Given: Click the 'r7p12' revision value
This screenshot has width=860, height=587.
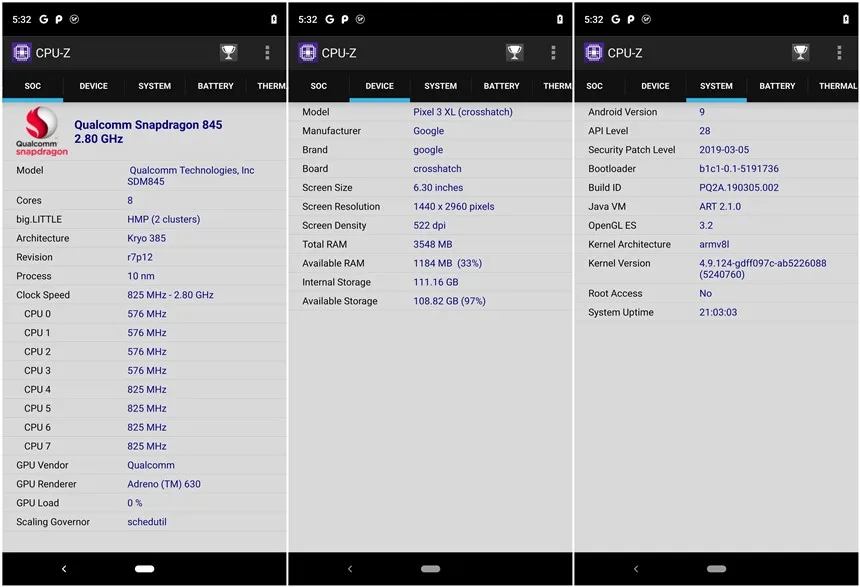Looking at the screenshot, I should tap(140, 257).
